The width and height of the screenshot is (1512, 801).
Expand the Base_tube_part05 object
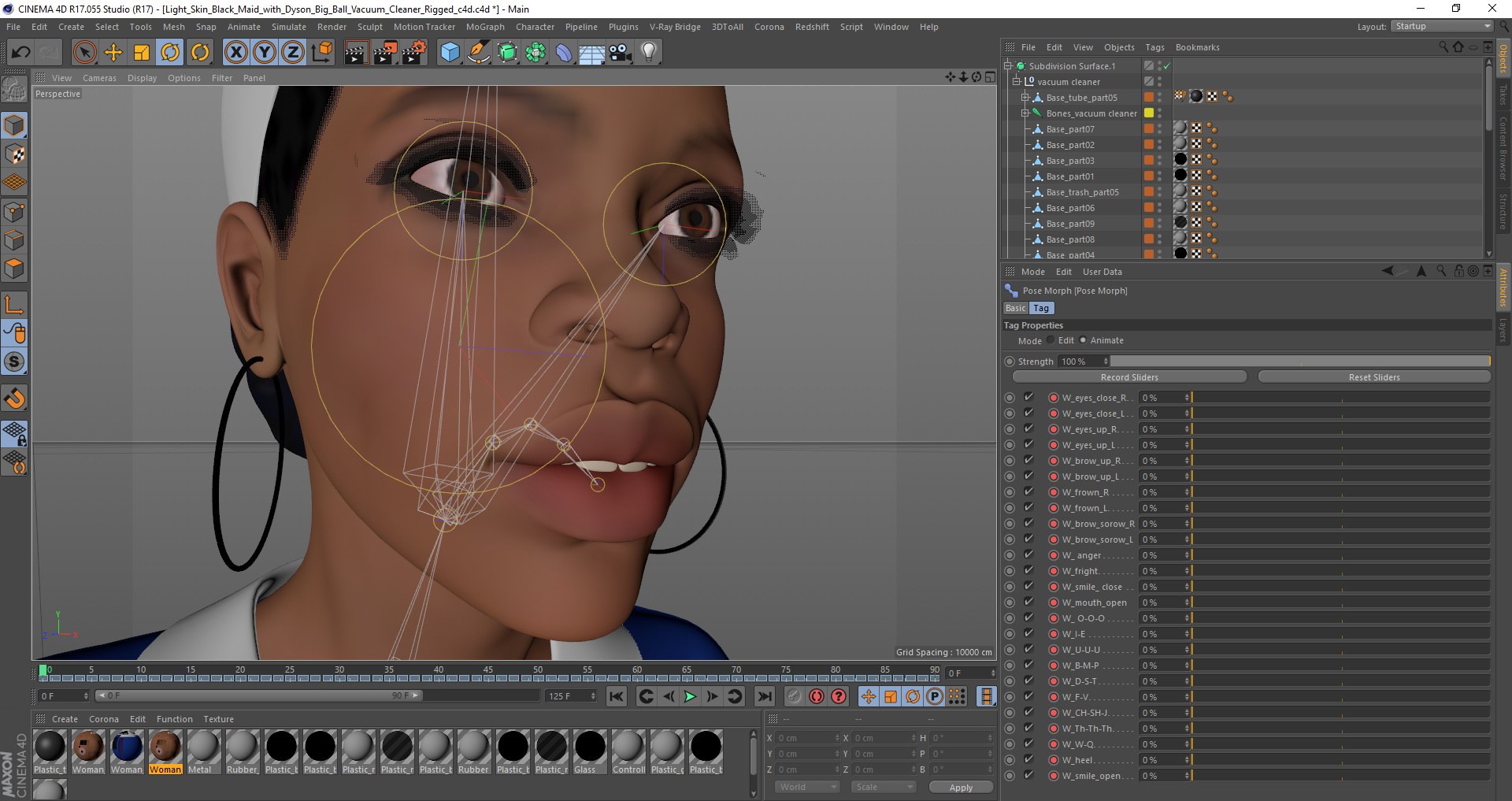pyautogui.click(x=1025, y=98)
